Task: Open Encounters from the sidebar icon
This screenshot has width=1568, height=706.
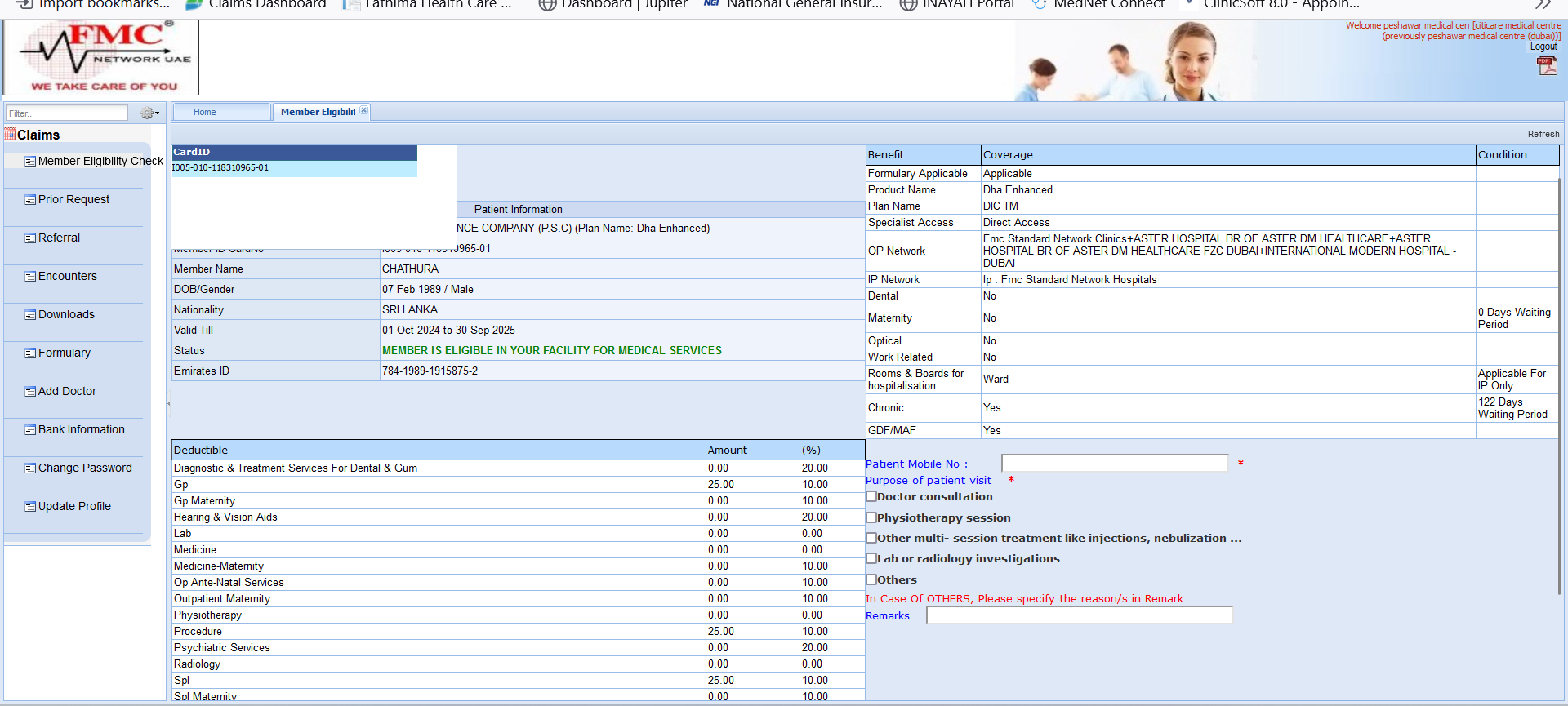Action: (30, 277)
